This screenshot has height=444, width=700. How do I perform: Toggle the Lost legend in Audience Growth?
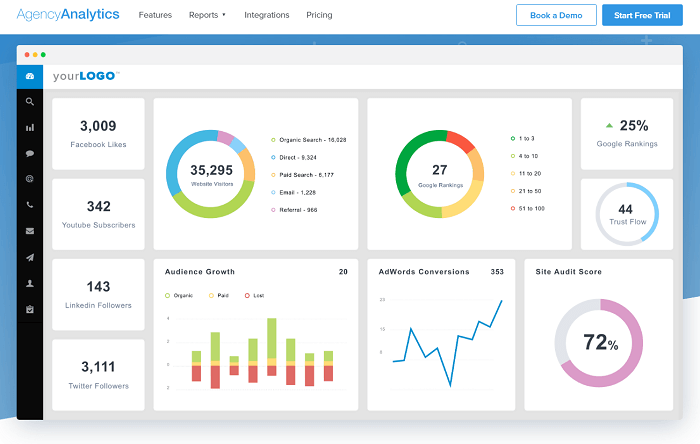point(256,296)
